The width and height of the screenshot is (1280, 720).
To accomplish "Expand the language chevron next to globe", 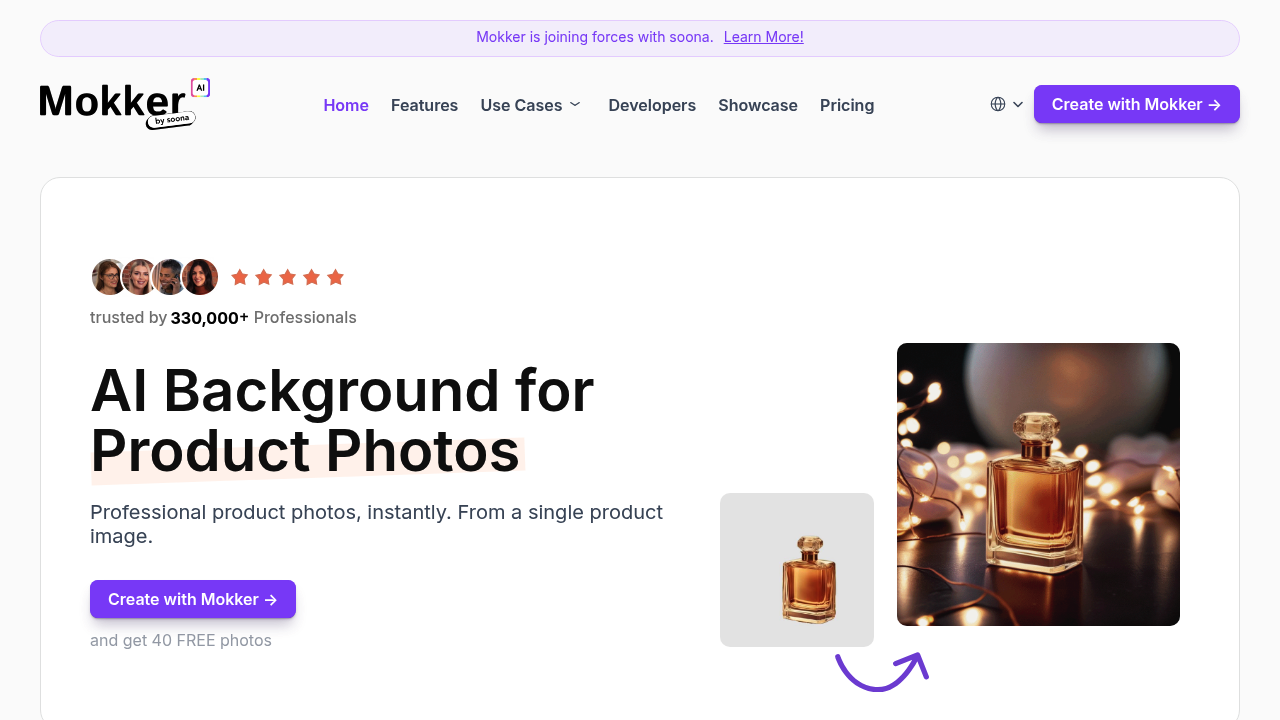I will point(1018,104).
